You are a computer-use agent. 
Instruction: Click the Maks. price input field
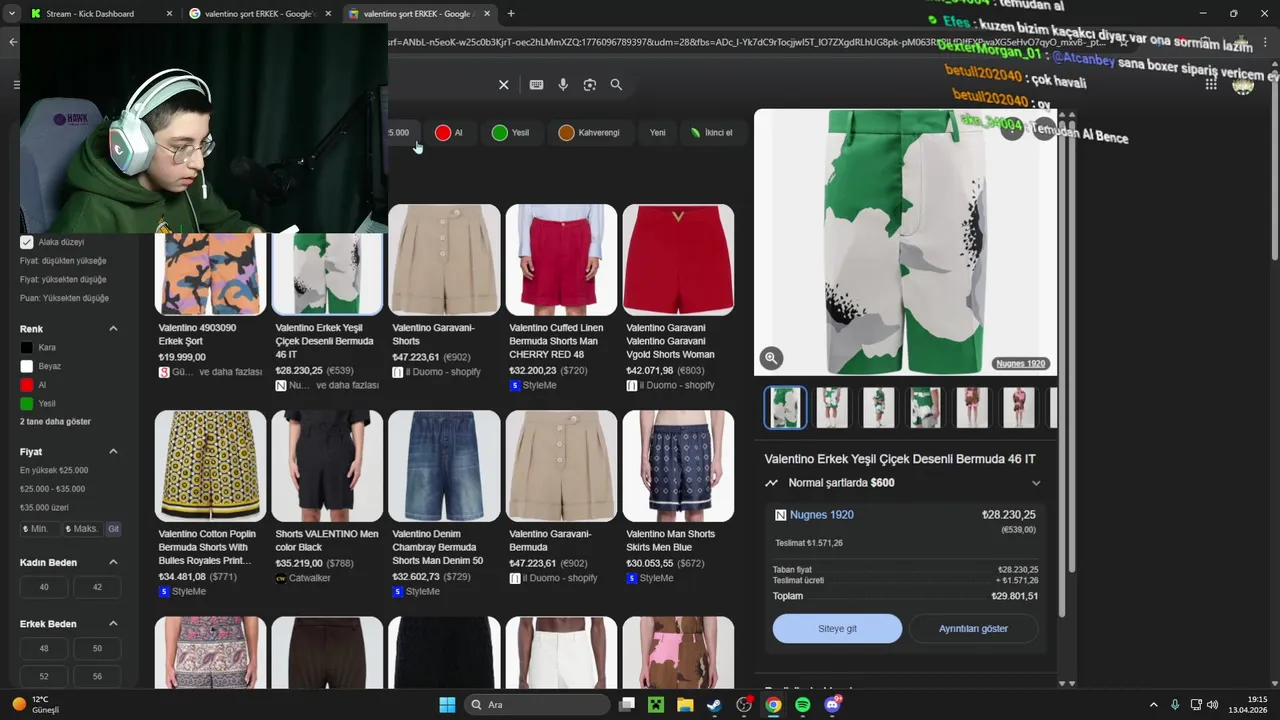click(82, 529)
